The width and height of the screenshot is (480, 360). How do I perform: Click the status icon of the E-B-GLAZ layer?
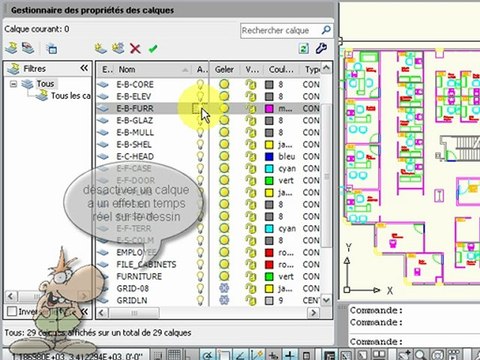tap(103, 121)
